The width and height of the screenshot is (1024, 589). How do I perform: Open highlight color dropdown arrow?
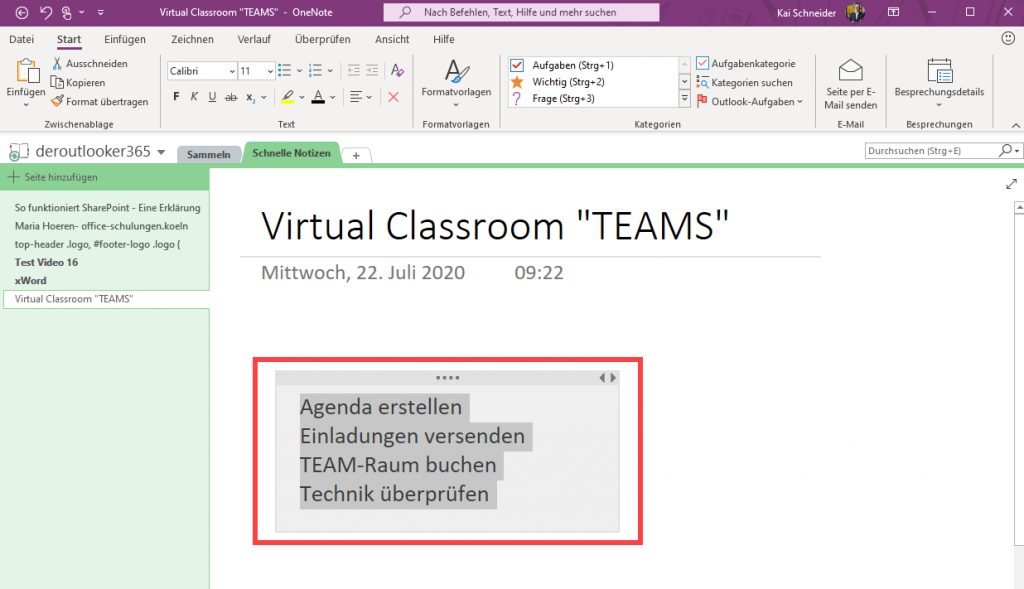click(302, 97)
